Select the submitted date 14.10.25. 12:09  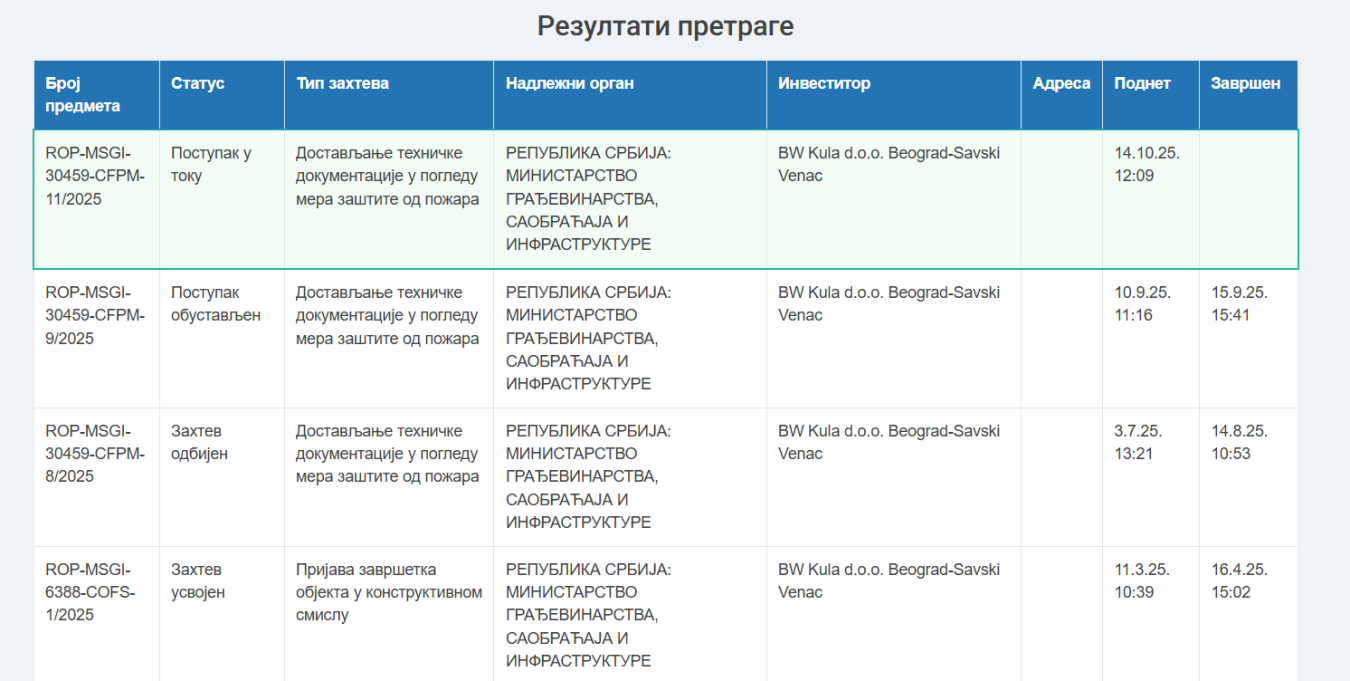point(1146,164)
